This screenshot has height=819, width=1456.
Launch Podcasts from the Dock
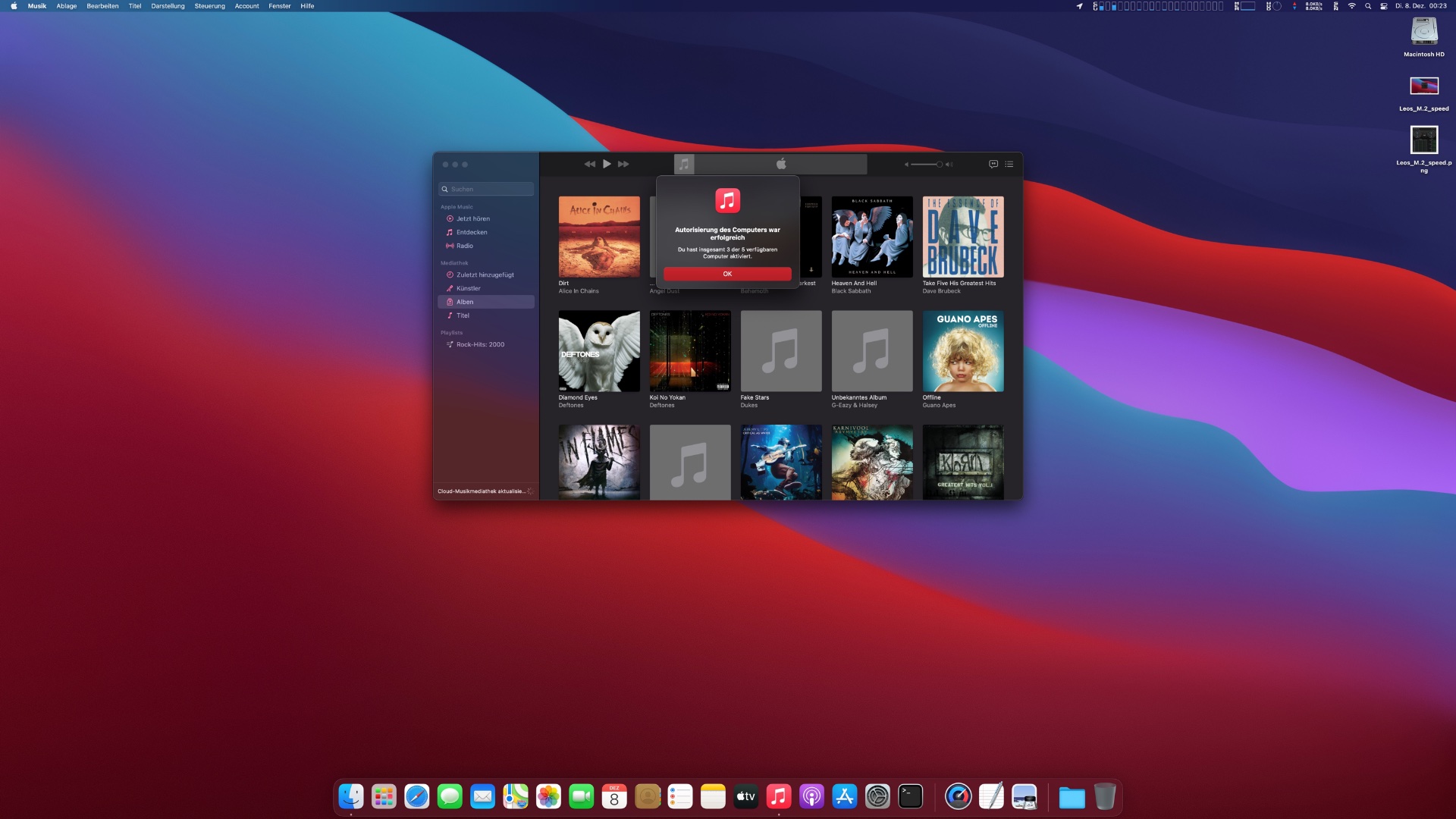(x=811, y=796)
